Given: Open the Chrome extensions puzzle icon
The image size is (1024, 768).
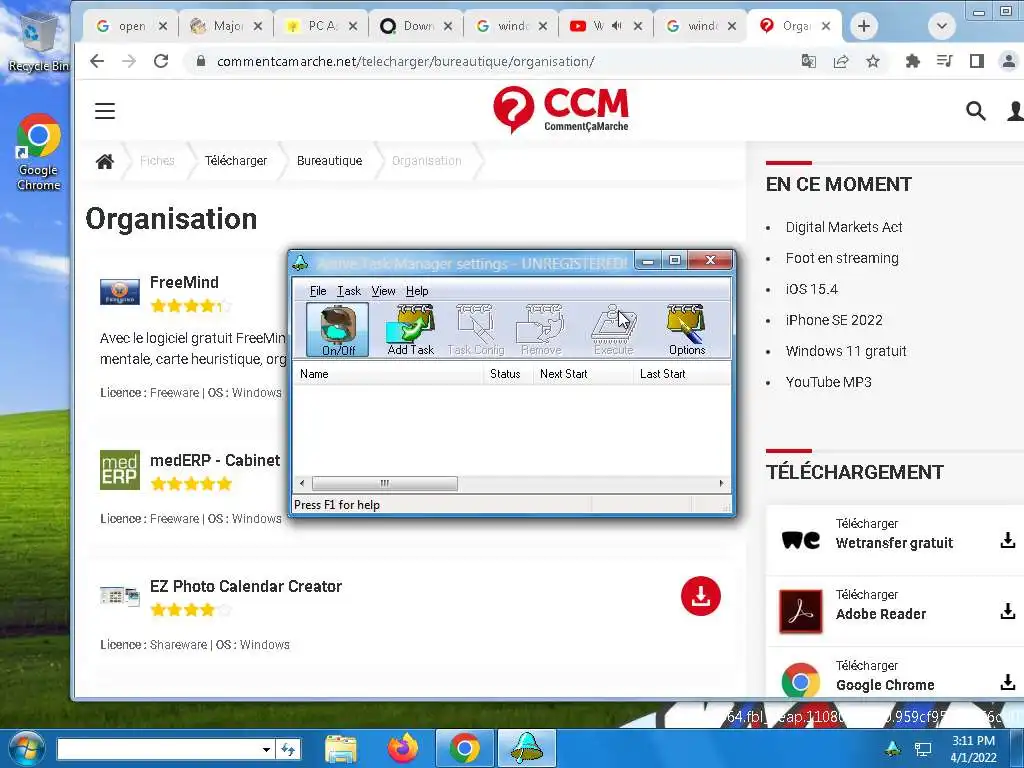Looking at the screenshot, I should [912, 61].
